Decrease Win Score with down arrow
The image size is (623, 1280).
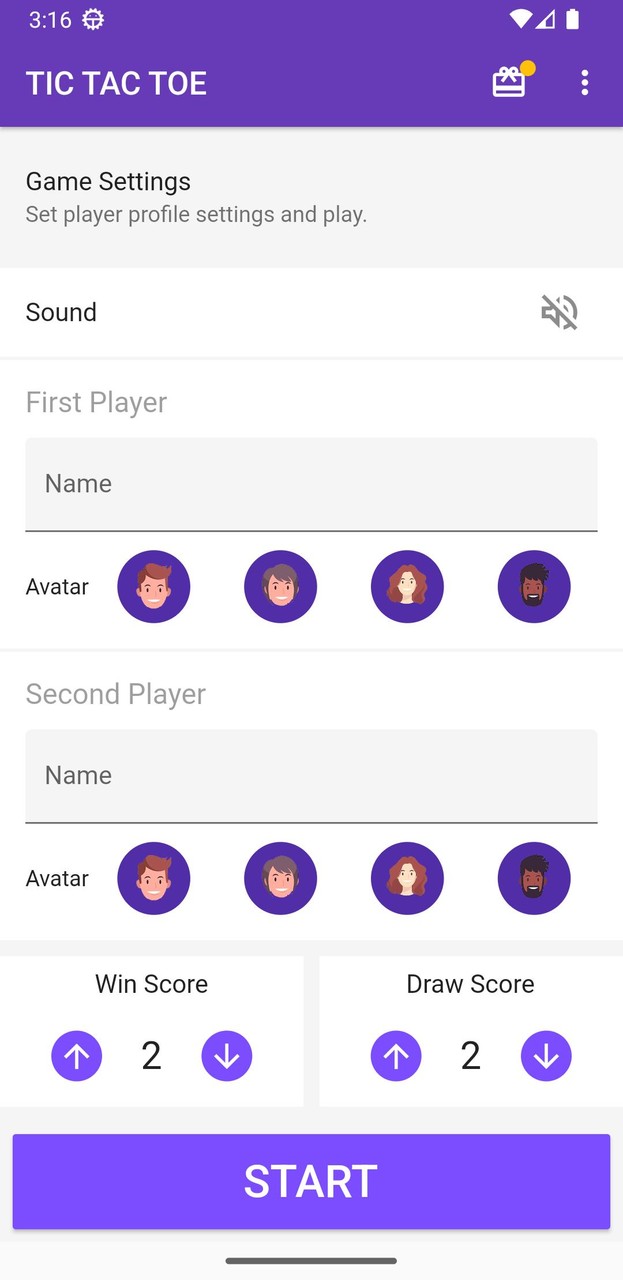pos(227,1056)
